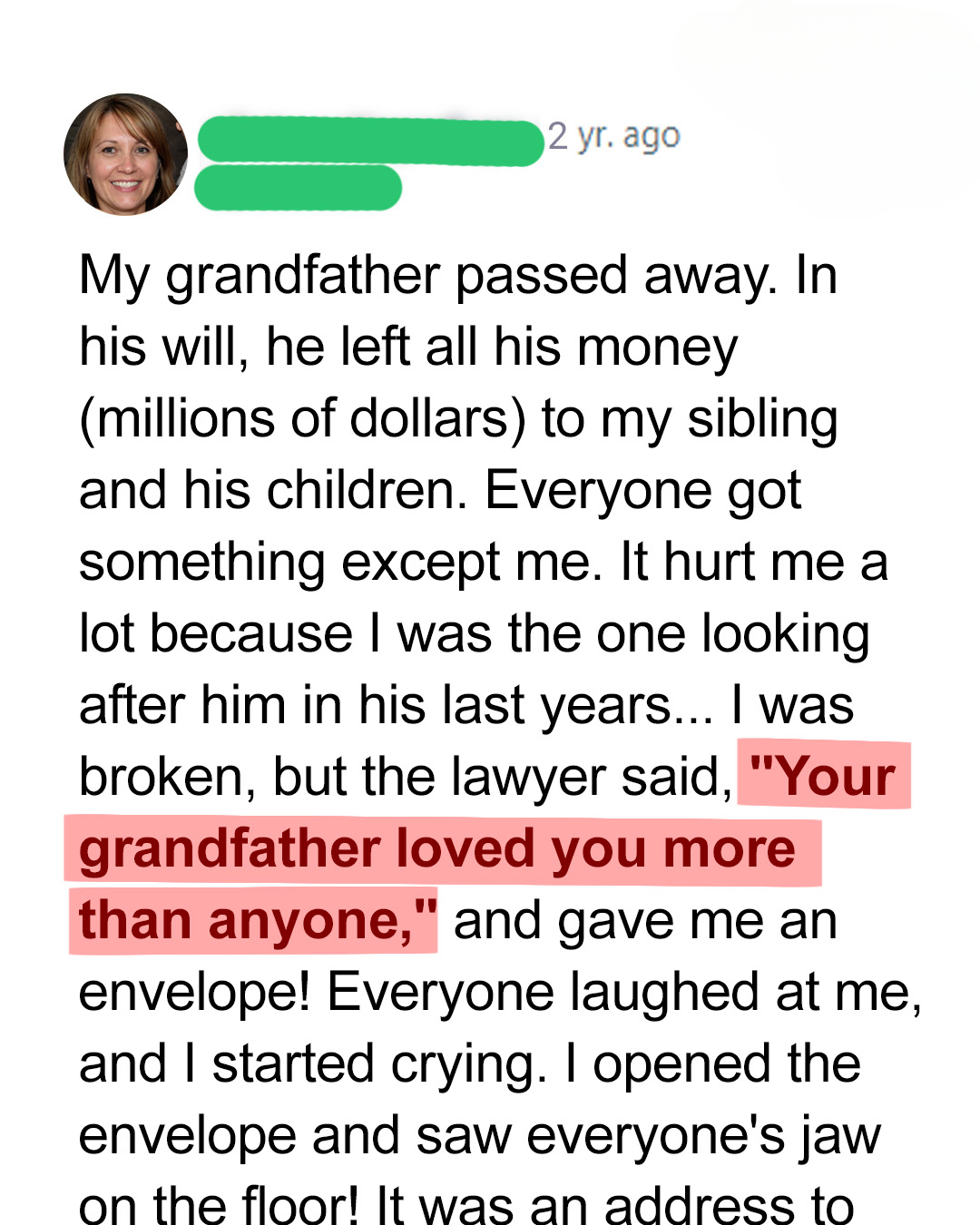
Task: Open the "2 yr. ago" timestamp
Action: coord(613,136)
